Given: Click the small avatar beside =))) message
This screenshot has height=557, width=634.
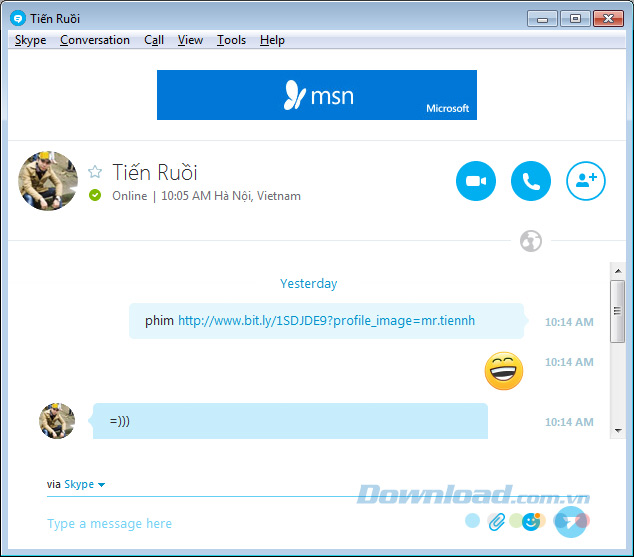Looking at the screenshot, I should (x=57, y=421).
